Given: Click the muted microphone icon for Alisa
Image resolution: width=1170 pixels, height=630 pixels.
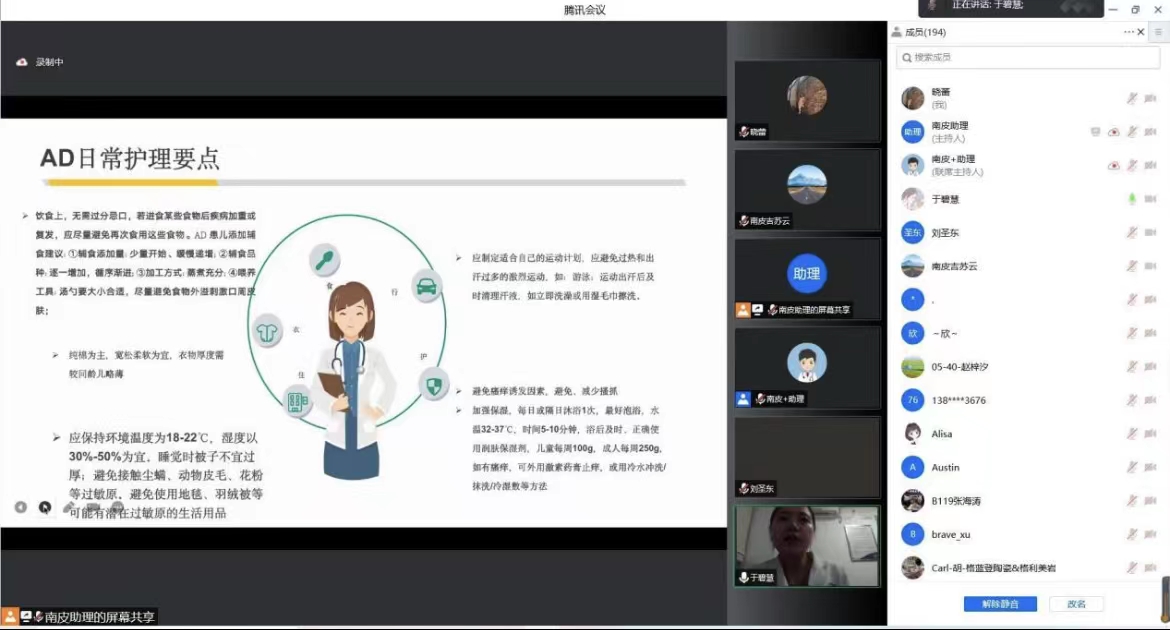Looking at the screenshot, I should (1132, 434).
